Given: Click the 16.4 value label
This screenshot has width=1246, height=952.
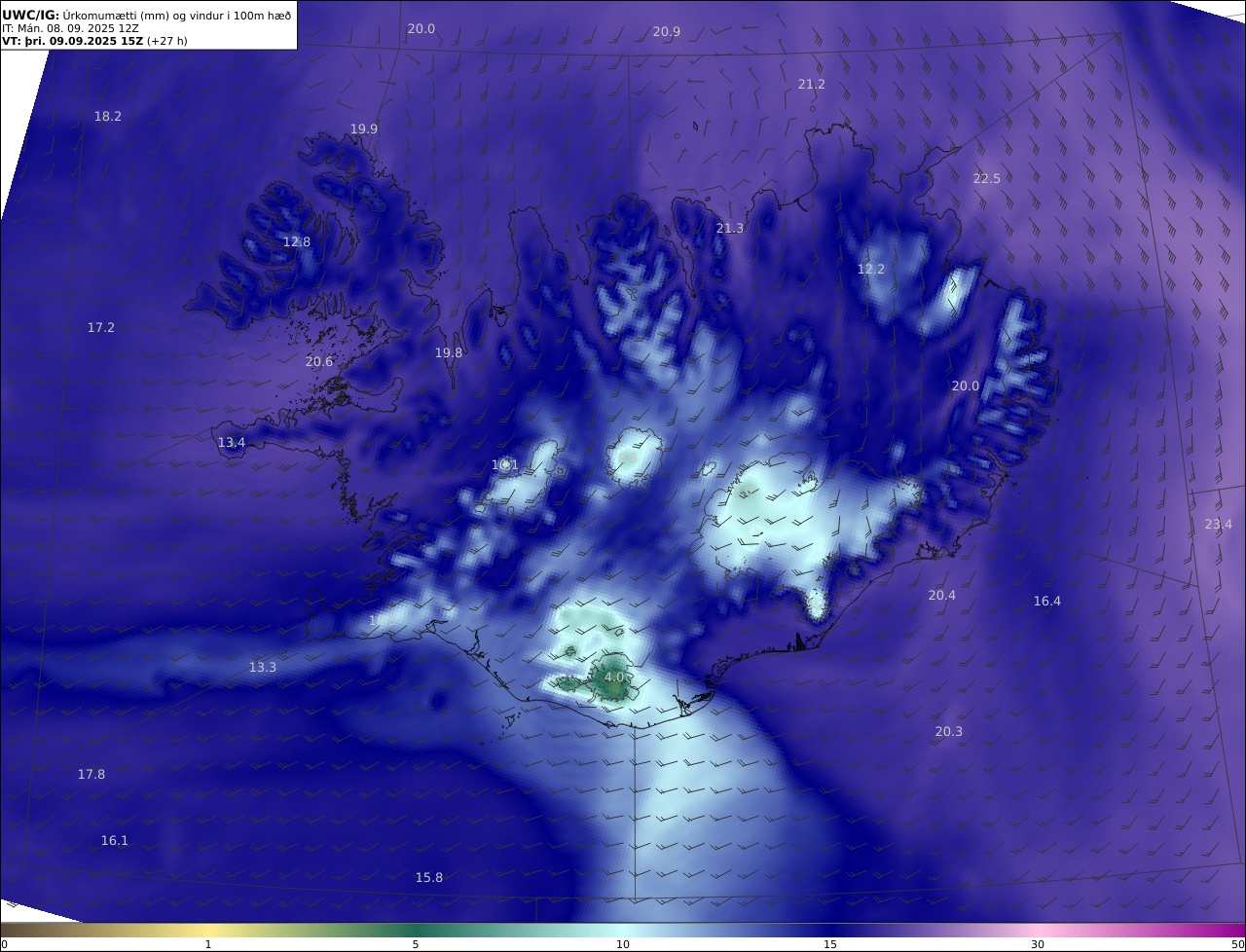Looking at the screenshot, I should coord(1046,602).
